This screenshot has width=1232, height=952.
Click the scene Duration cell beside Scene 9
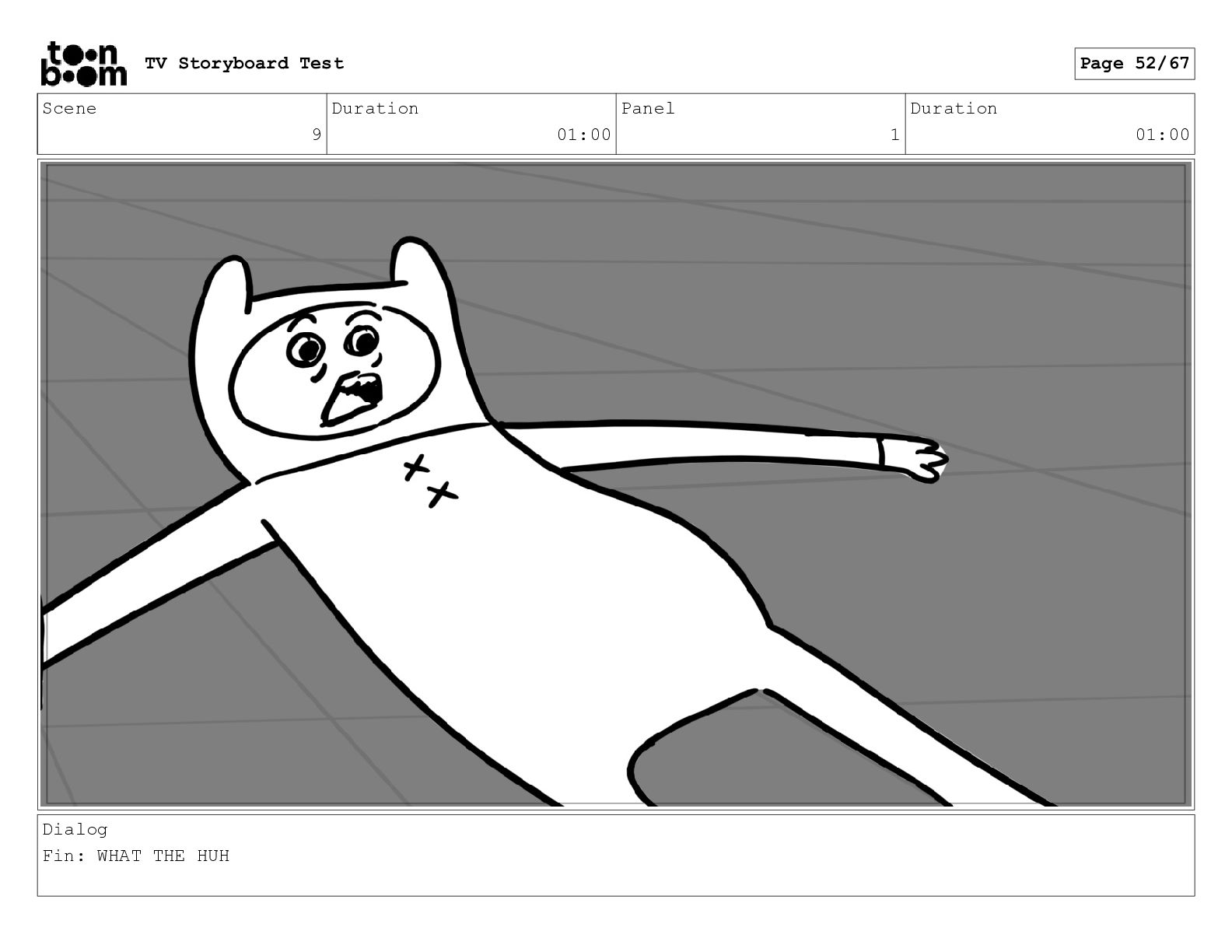click(x=471, y=124)
